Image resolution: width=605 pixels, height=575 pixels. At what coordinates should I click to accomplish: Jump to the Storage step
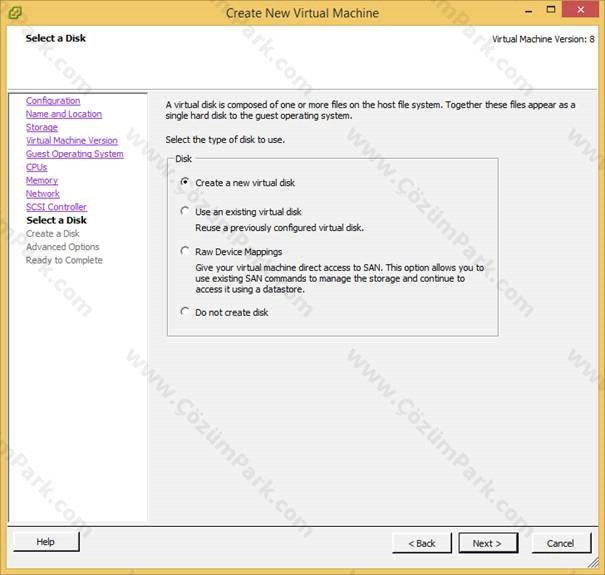(42, 127)
